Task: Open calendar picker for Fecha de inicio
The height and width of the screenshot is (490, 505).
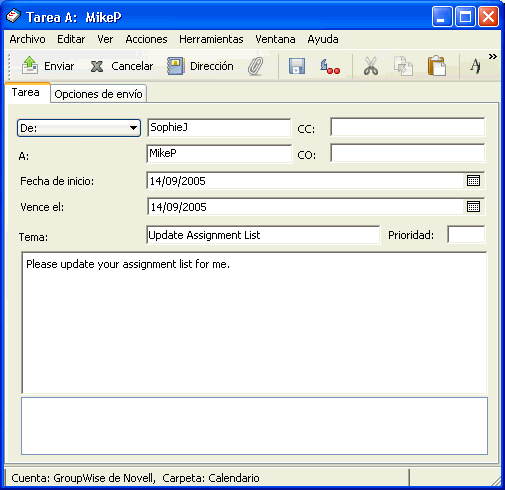Action: [x=473, y=181]
